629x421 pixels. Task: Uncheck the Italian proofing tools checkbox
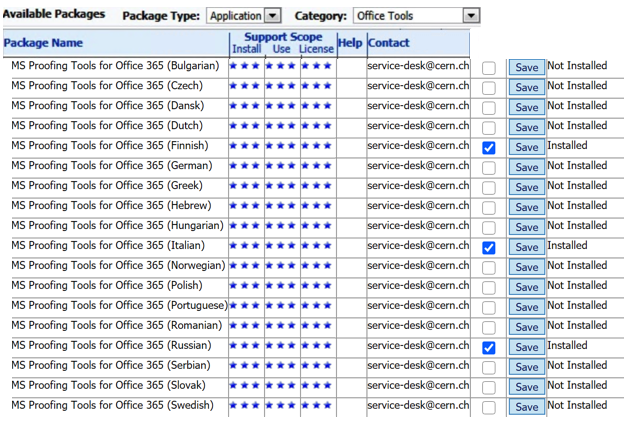point(489,248)
